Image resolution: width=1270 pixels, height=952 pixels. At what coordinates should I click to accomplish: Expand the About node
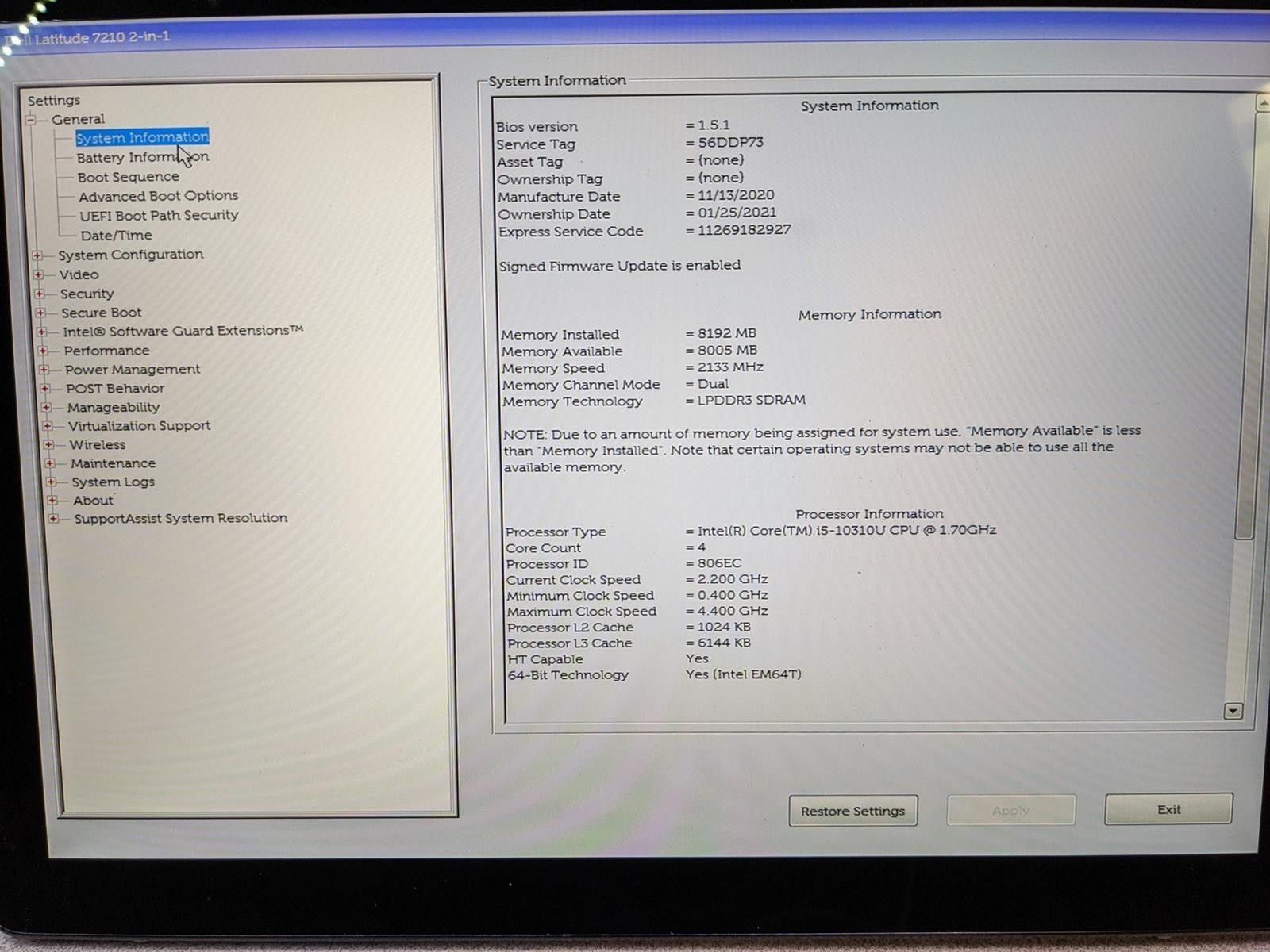tap(52, 501)
